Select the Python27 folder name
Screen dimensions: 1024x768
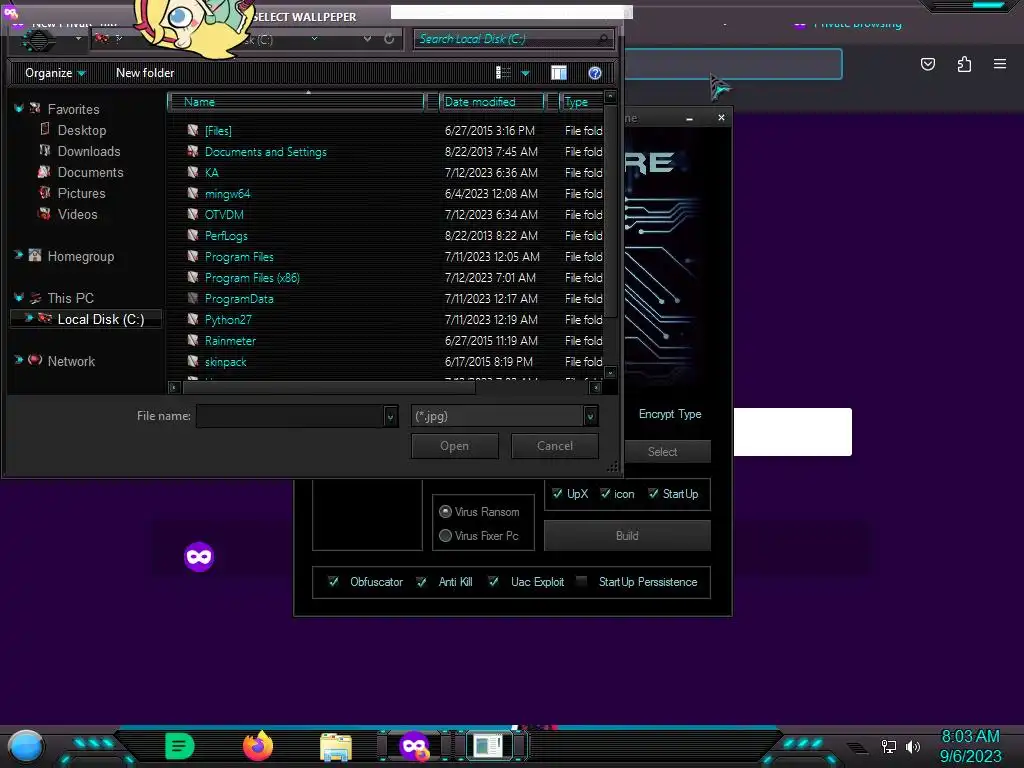pos(228,319)
